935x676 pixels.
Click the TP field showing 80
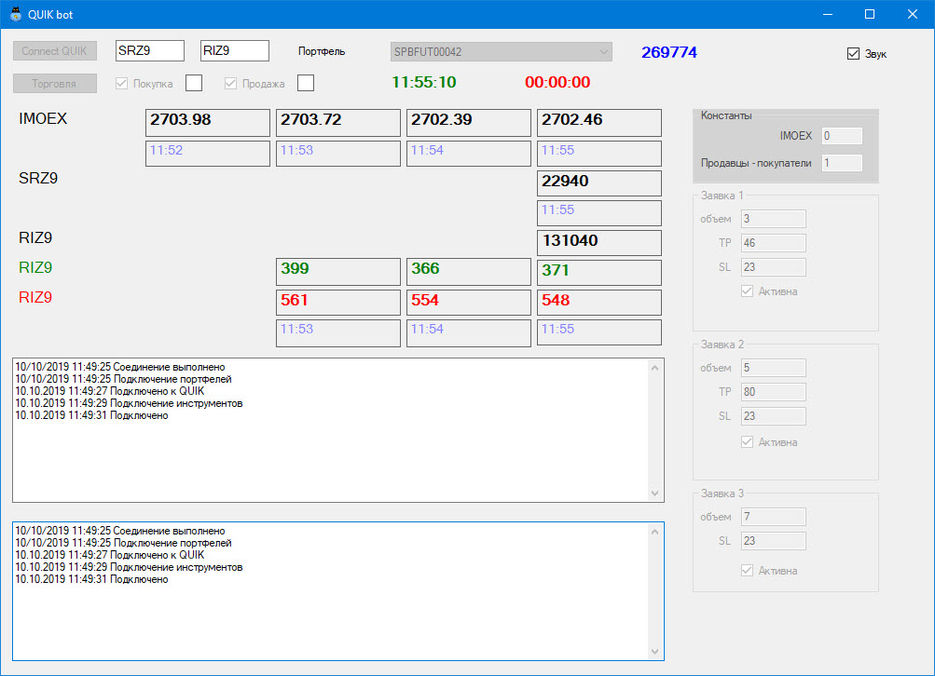[x=773, y=392]
